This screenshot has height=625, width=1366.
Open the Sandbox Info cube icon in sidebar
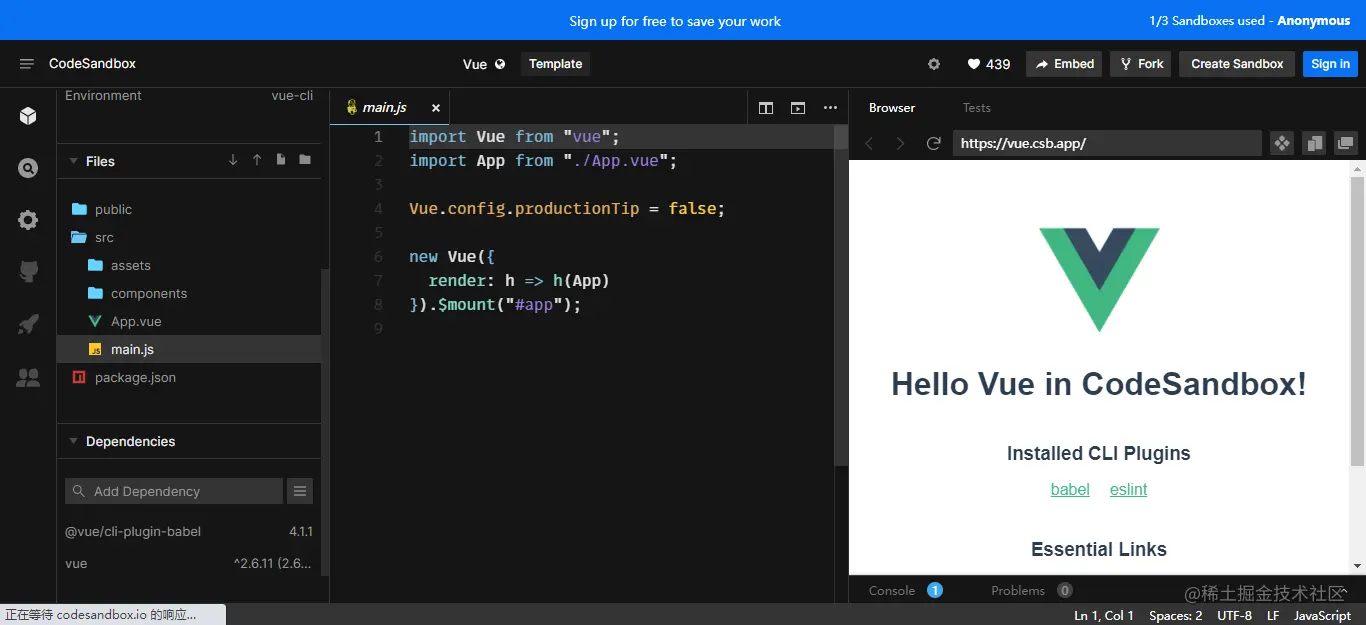pyautogui.click(x=28, y=116)
